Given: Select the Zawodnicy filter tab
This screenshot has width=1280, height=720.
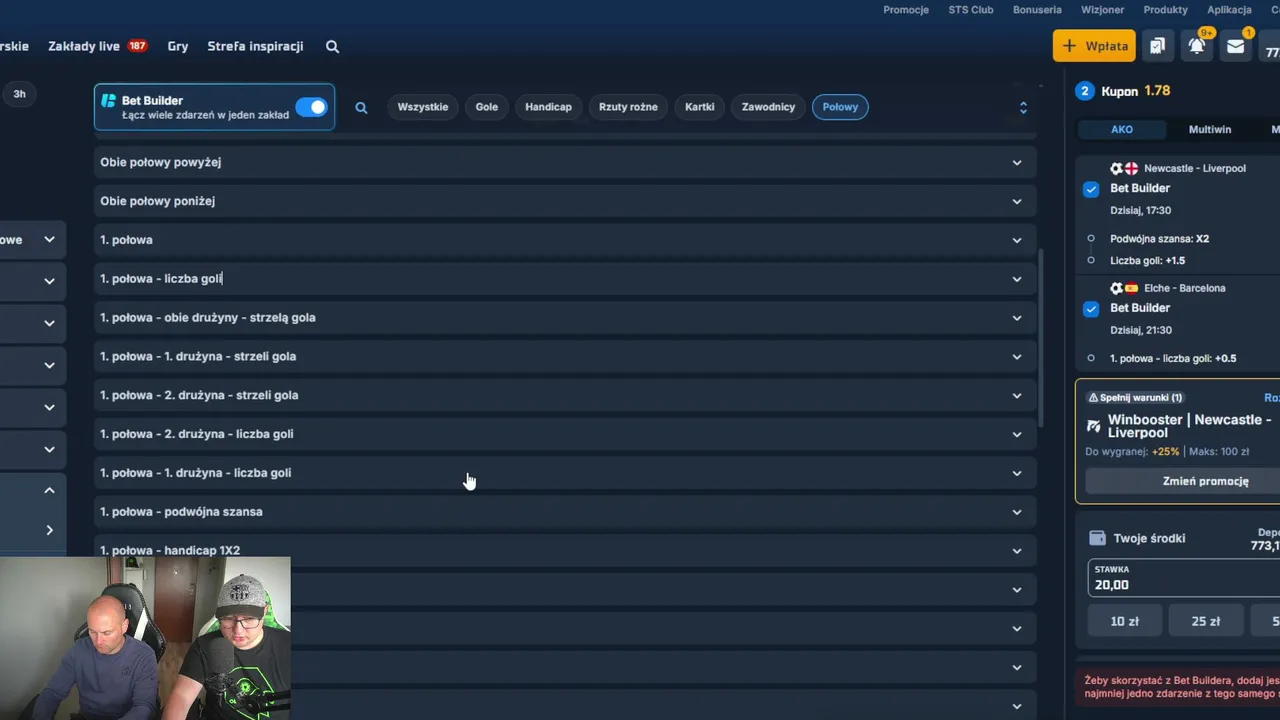Looking at the screenshot, I should 768,107.
